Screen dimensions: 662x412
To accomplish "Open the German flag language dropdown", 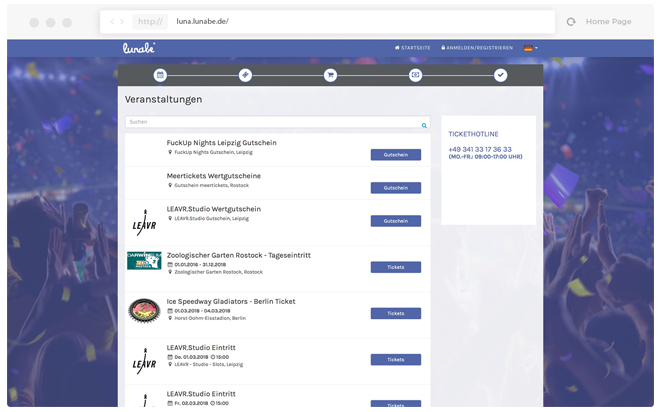I will (531, 48).
